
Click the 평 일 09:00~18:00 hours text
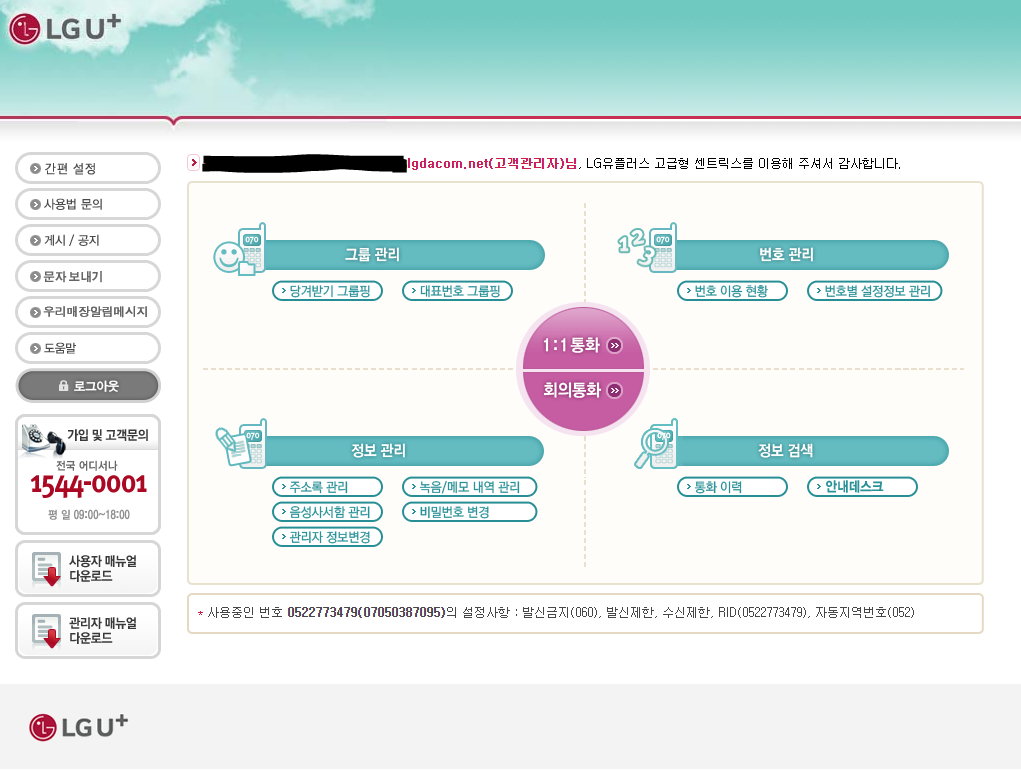tap(89, 515)
